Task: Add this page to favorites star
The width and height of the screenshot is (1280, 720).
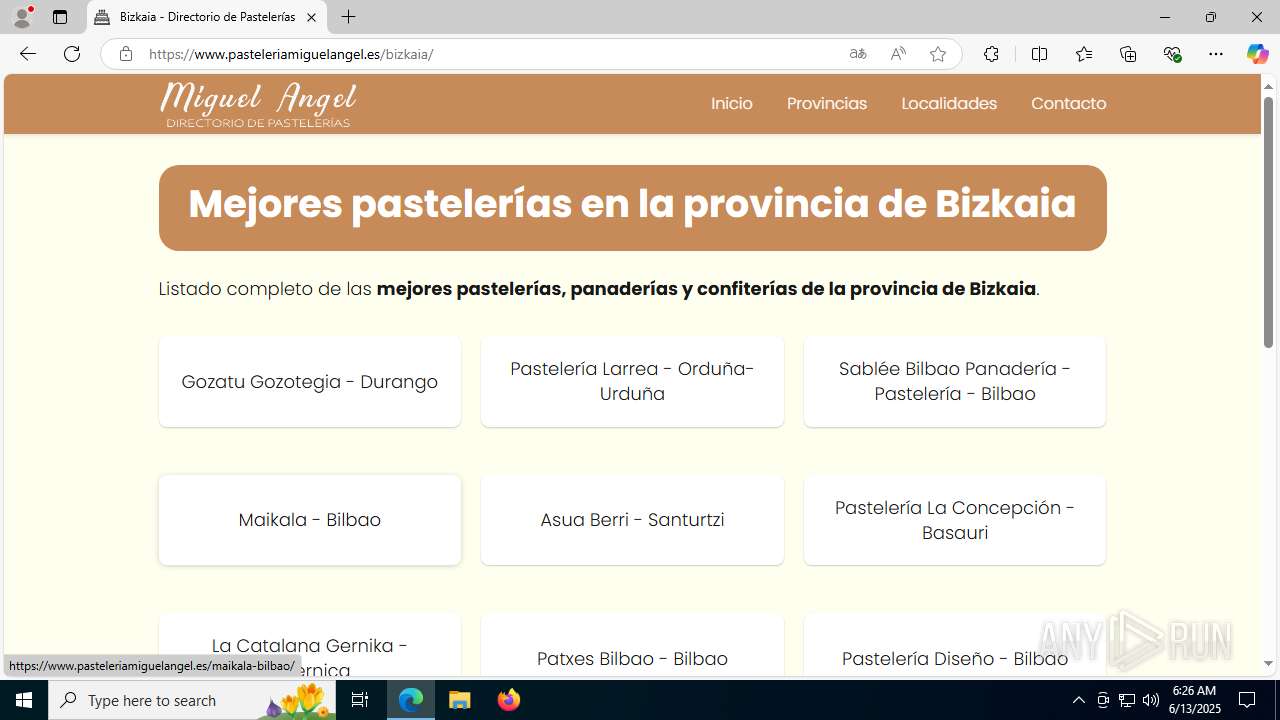Action: (938, 54)
